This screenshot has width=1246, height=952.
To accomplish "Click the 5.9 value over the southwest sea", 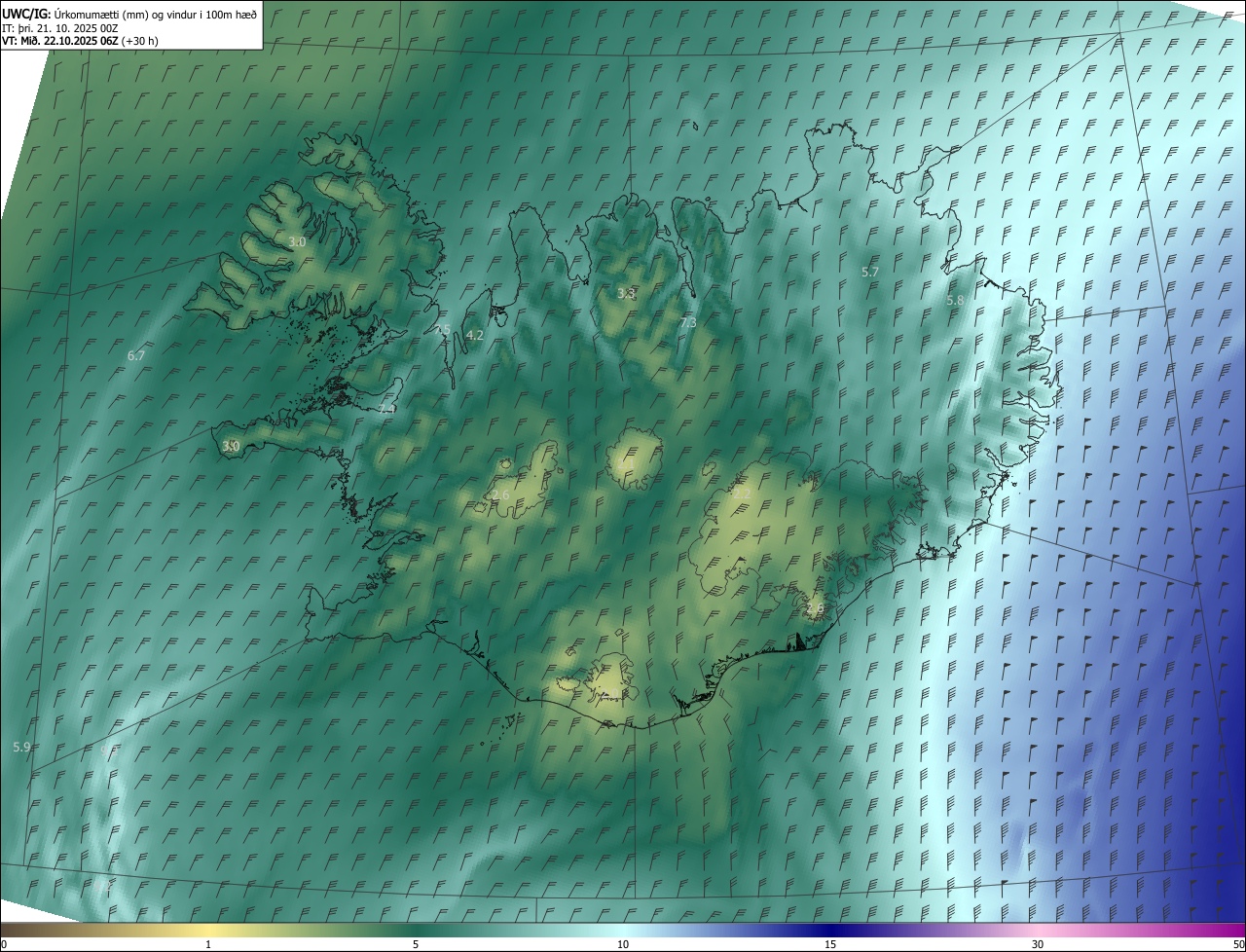I will click(22, 747).
